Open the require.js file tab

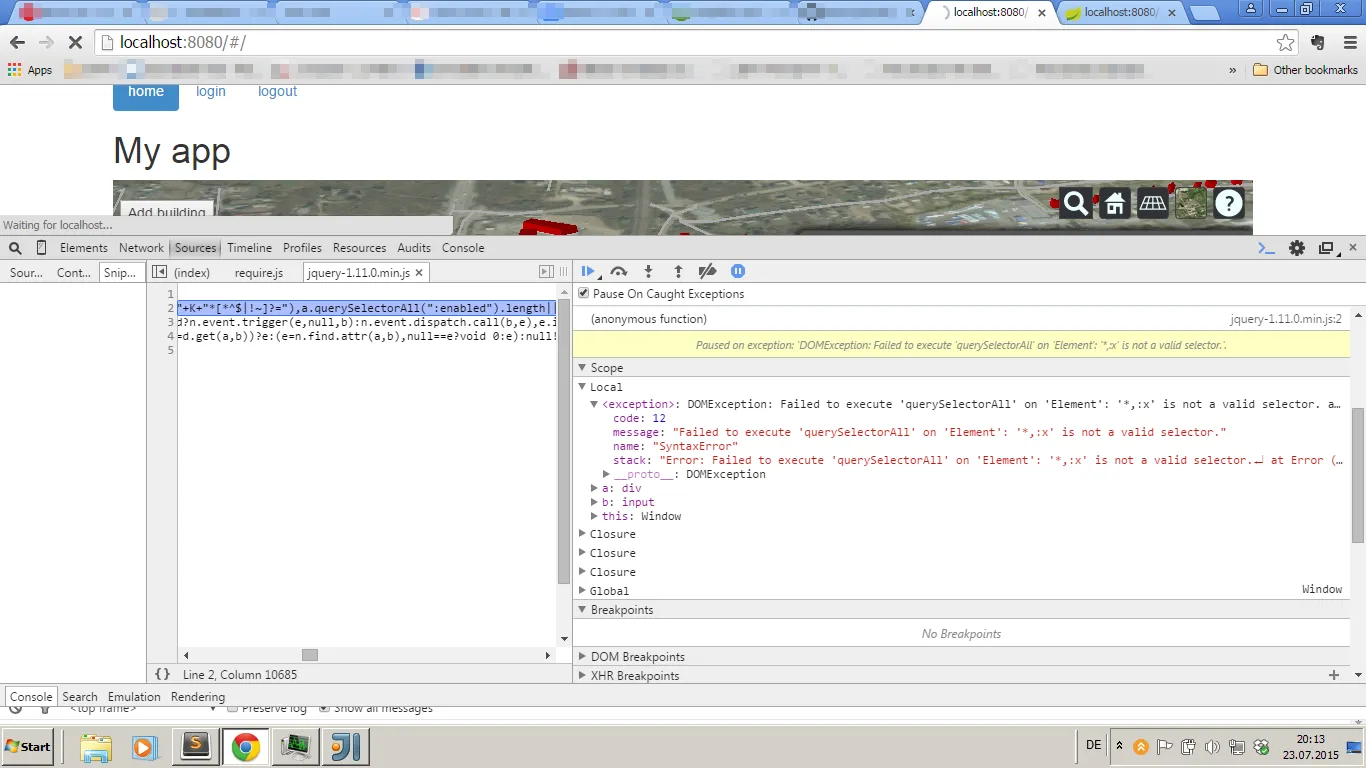(x=258, y=273)
